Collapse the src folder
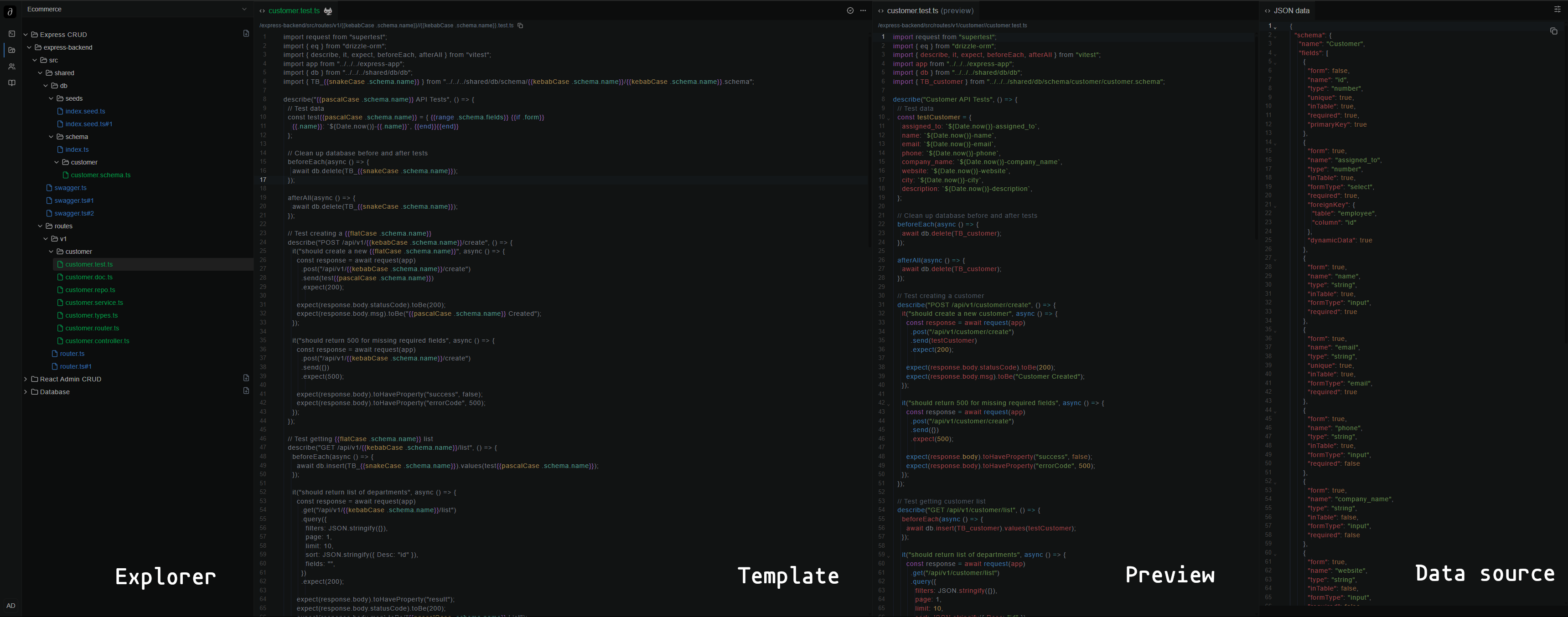The height and width of the screenshot is (617, 1568). [35, 60]
